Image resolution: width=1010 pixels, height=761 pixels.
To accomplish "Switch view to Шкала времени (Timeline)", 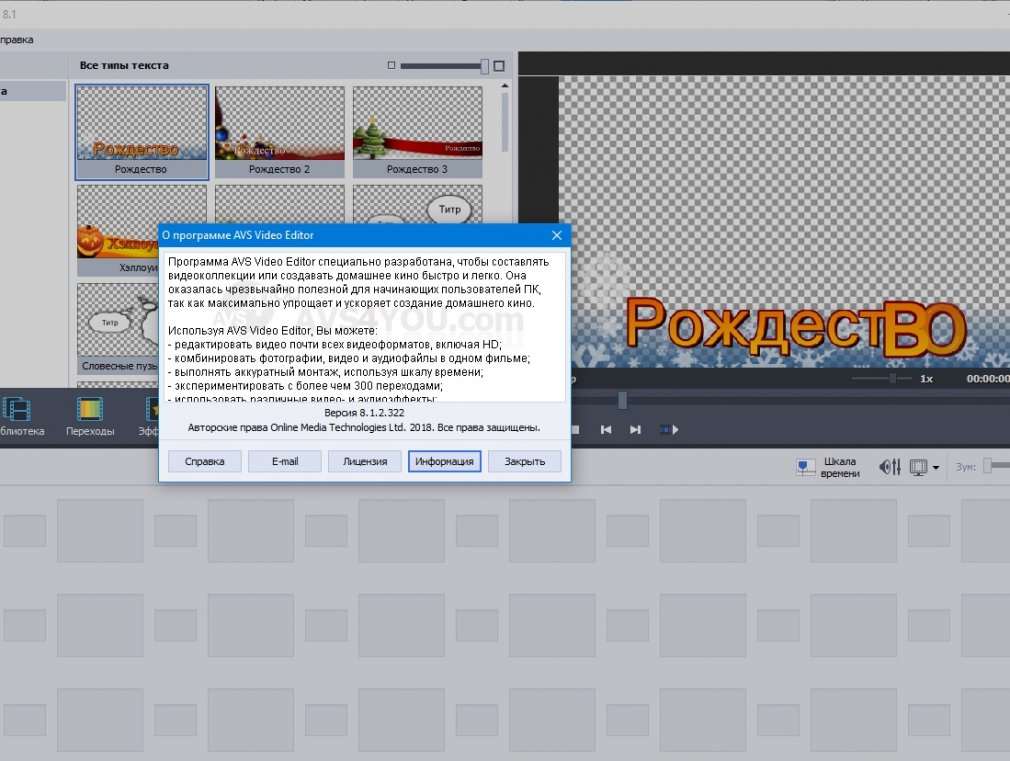I will tap(828, 467).
